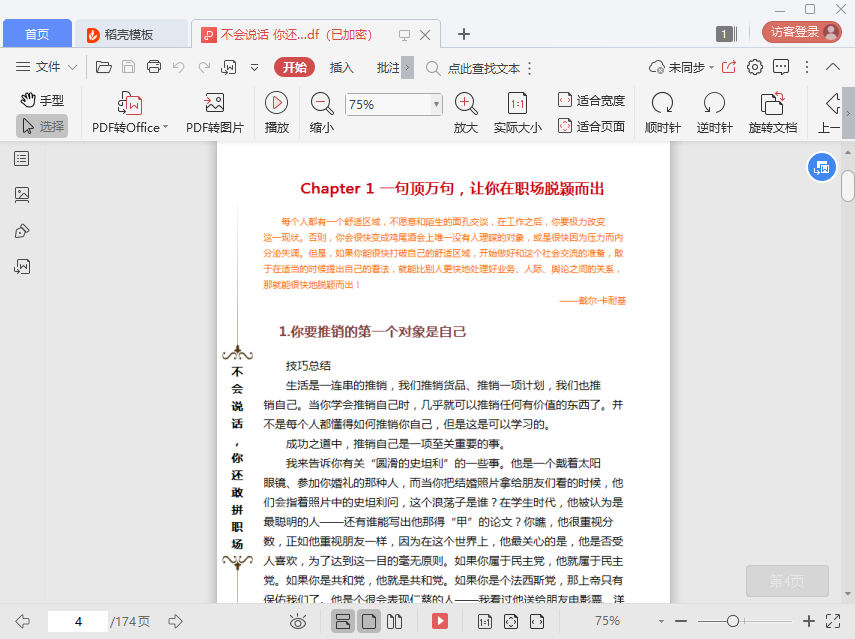
Task: Click the 访客登录 login button
Action: pos(802,32)
